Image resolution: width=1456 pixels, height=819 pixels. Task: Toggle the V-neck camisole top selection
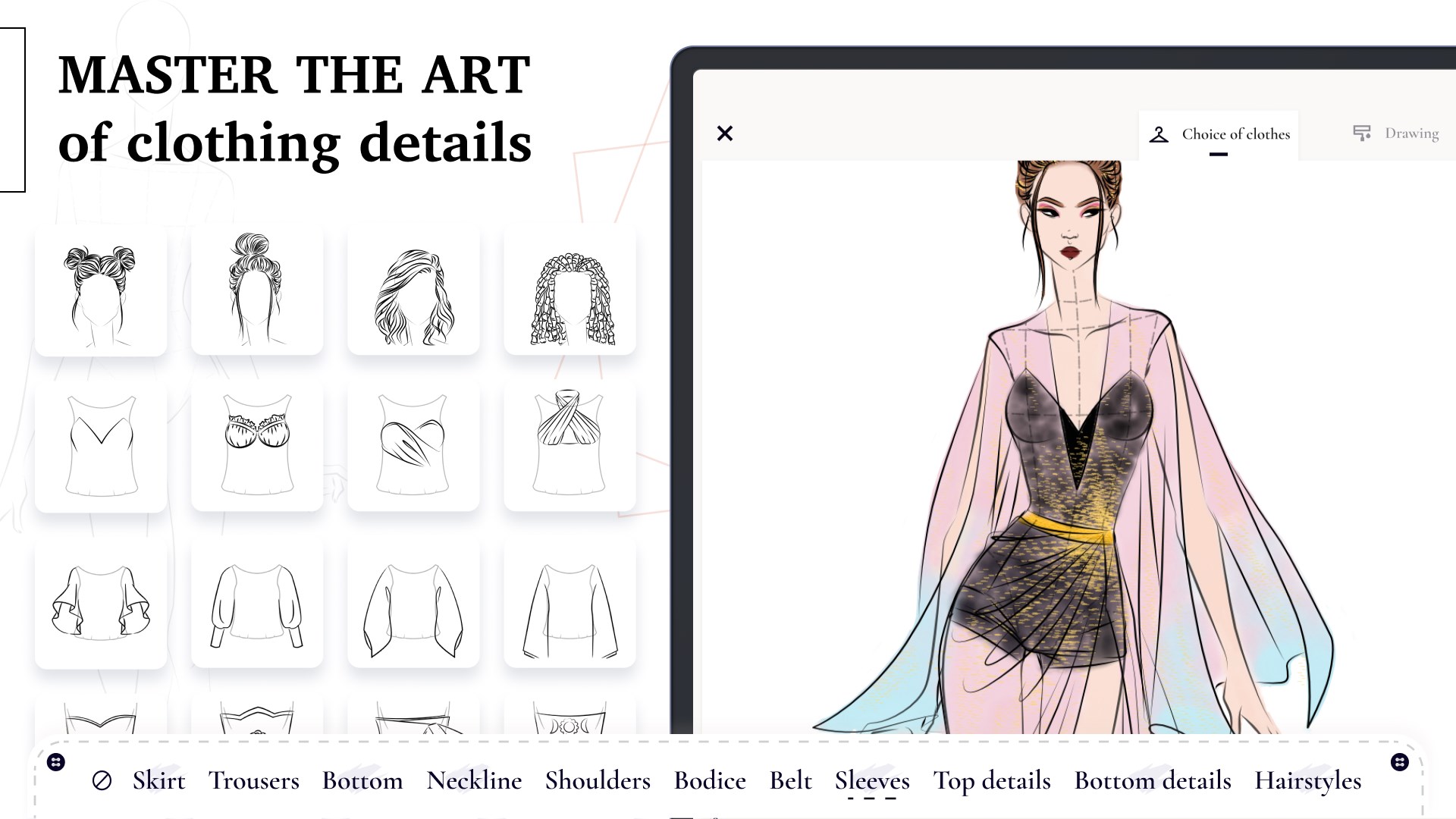tap(101, 447)
